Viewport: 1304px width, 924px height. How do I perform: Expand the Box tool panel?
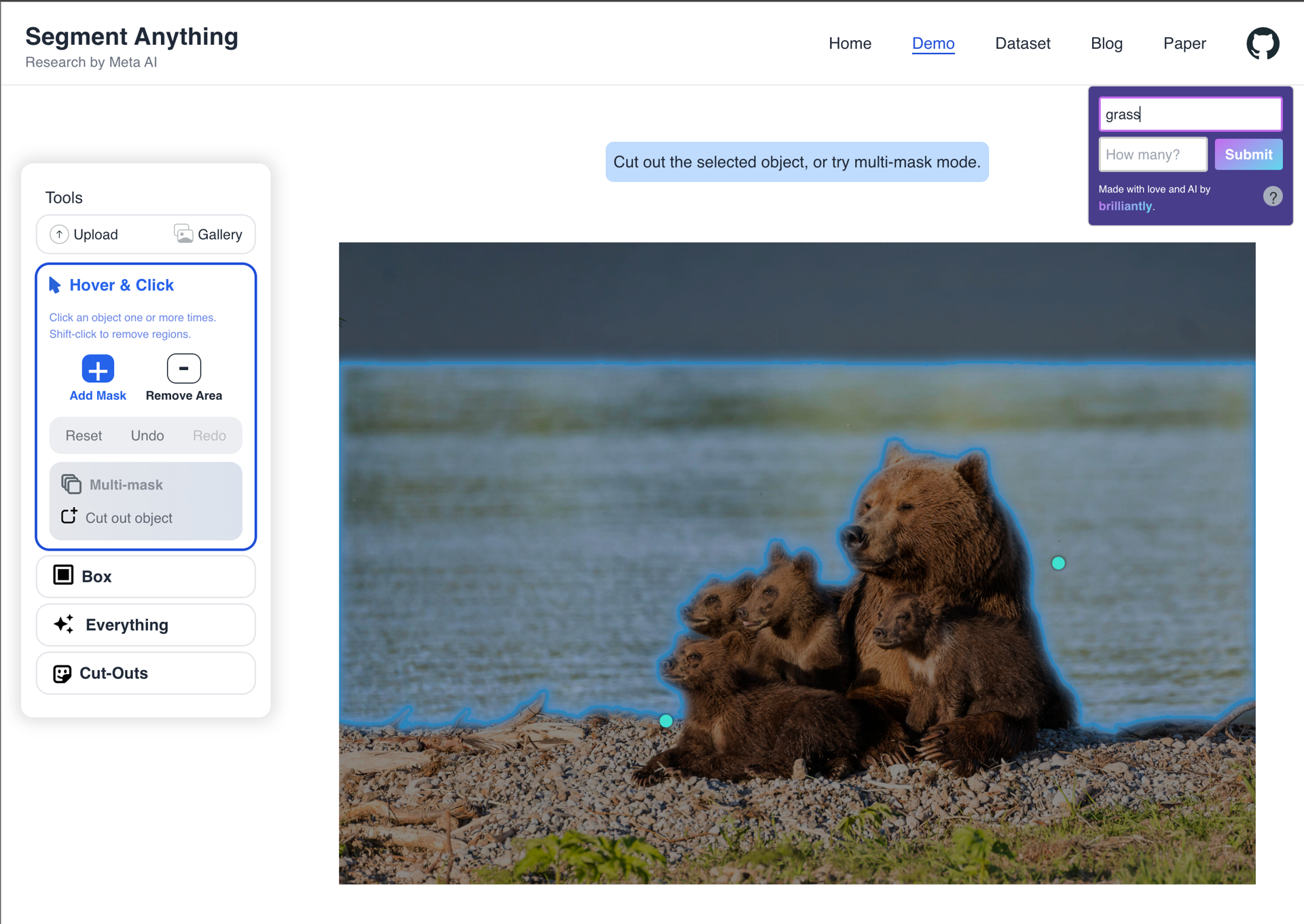tap(146, 576)
